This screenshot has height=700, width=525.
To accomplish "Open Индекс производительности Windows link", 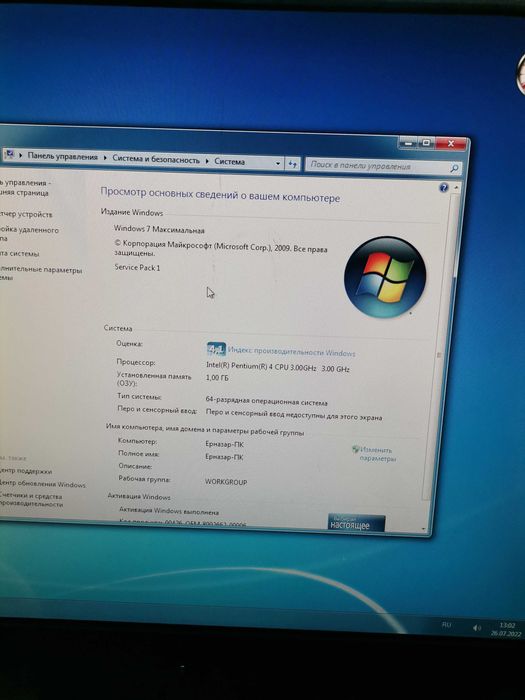I will [x=292, y=352].
